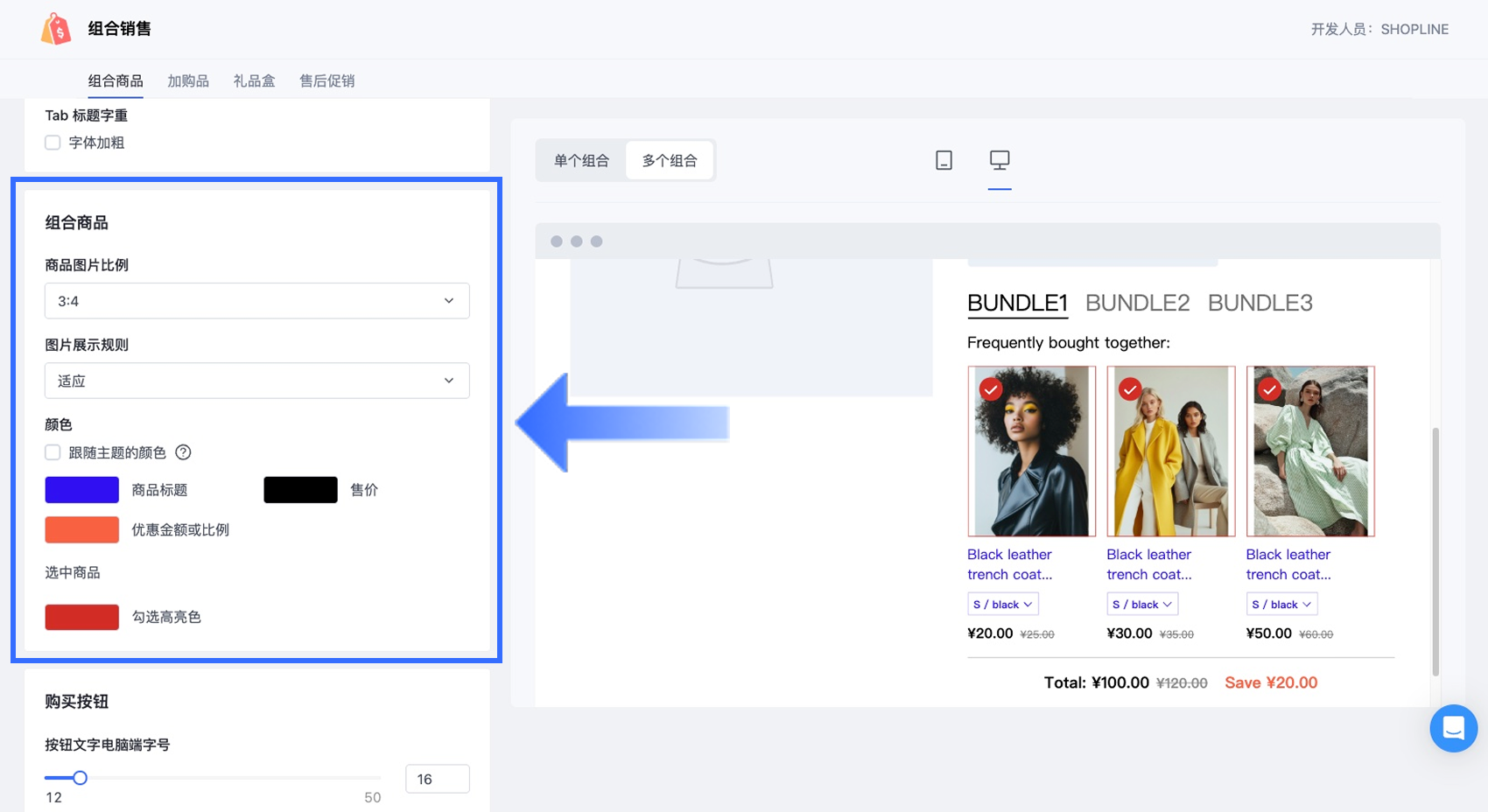
Task: Switch to the 礼品盒 tab
Action: (x=254, y=80)
